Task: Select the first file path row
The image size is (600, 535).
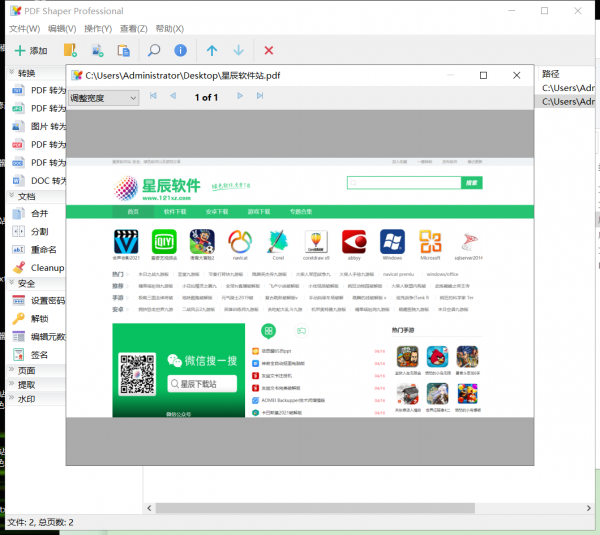Action: pos(566,88)
